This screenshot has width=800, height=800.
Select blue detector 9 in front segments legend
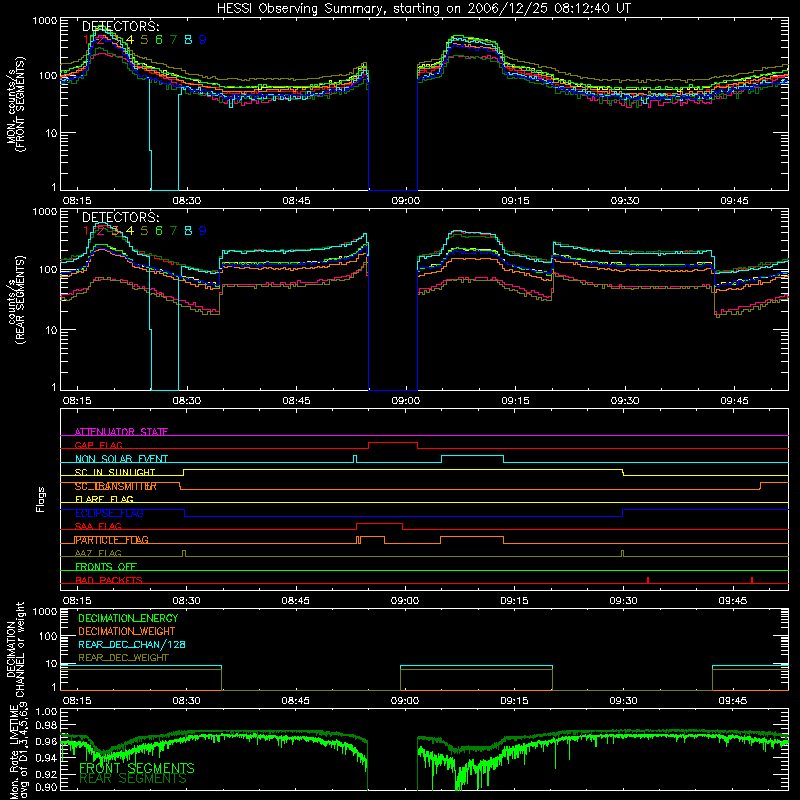pyautogui.click(x=203, y=40)
